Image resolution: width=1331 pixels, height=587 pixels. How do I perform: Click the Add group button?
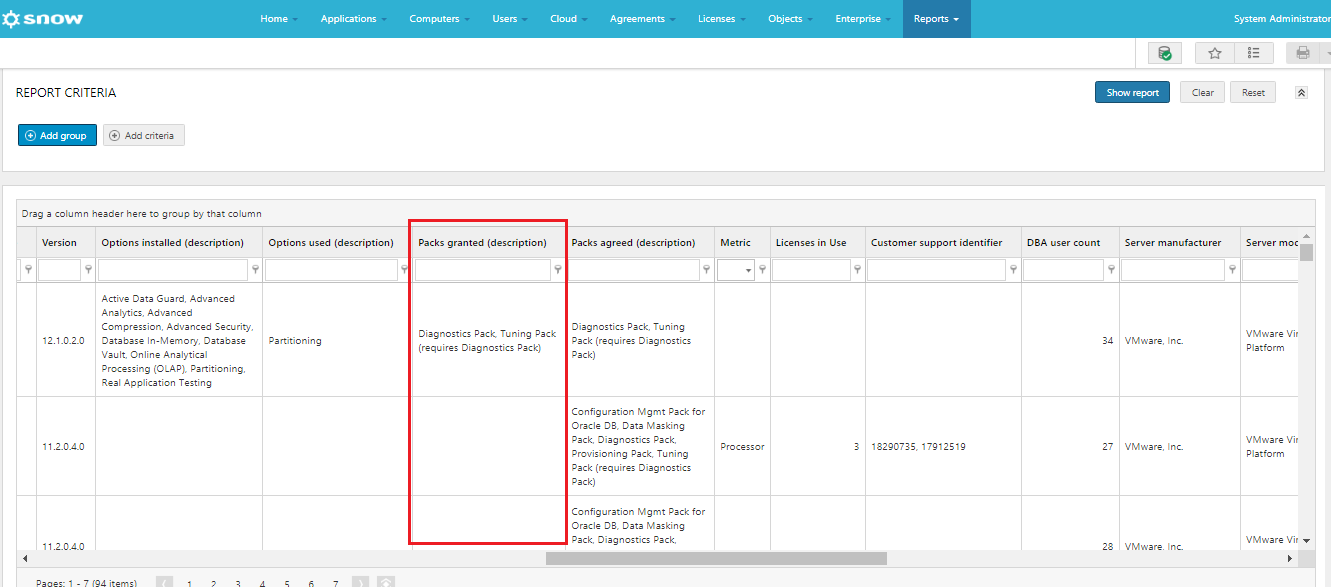coord(57,135)
